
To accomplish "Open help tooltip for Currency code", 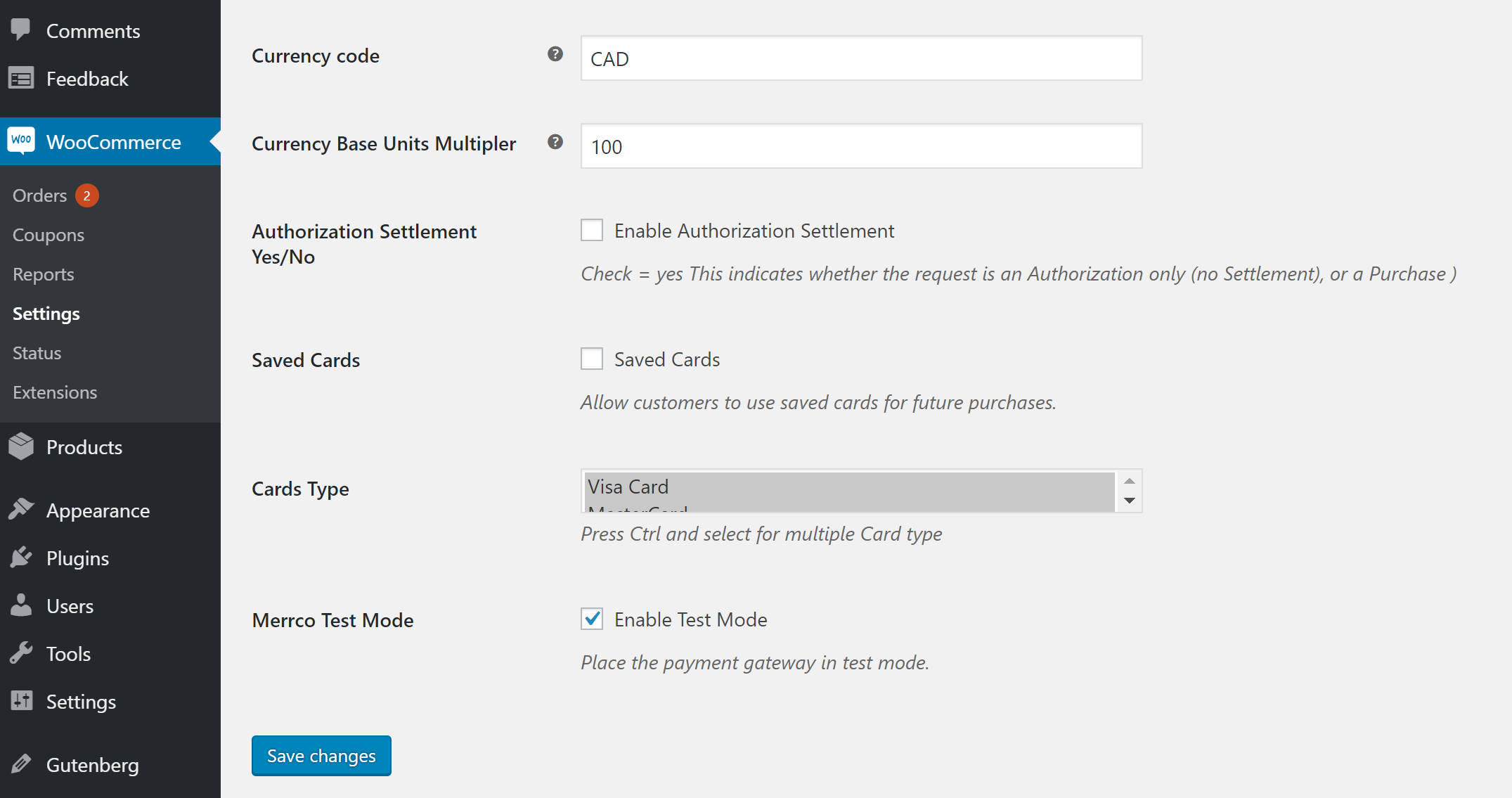I will click(x=555, y=54).
